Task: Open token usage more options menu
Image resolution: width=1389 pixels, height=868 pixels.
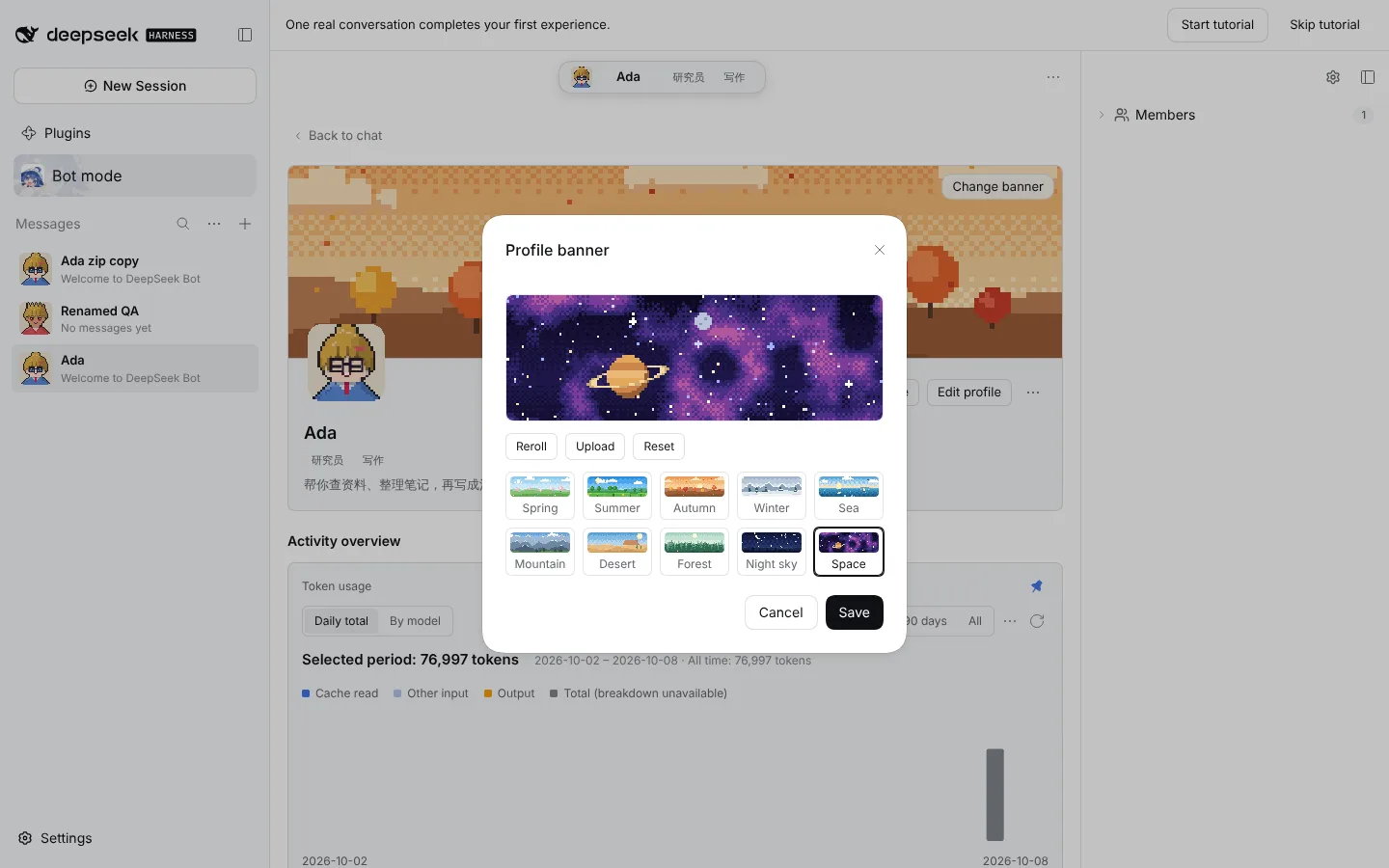Action: coord(1010,621)
